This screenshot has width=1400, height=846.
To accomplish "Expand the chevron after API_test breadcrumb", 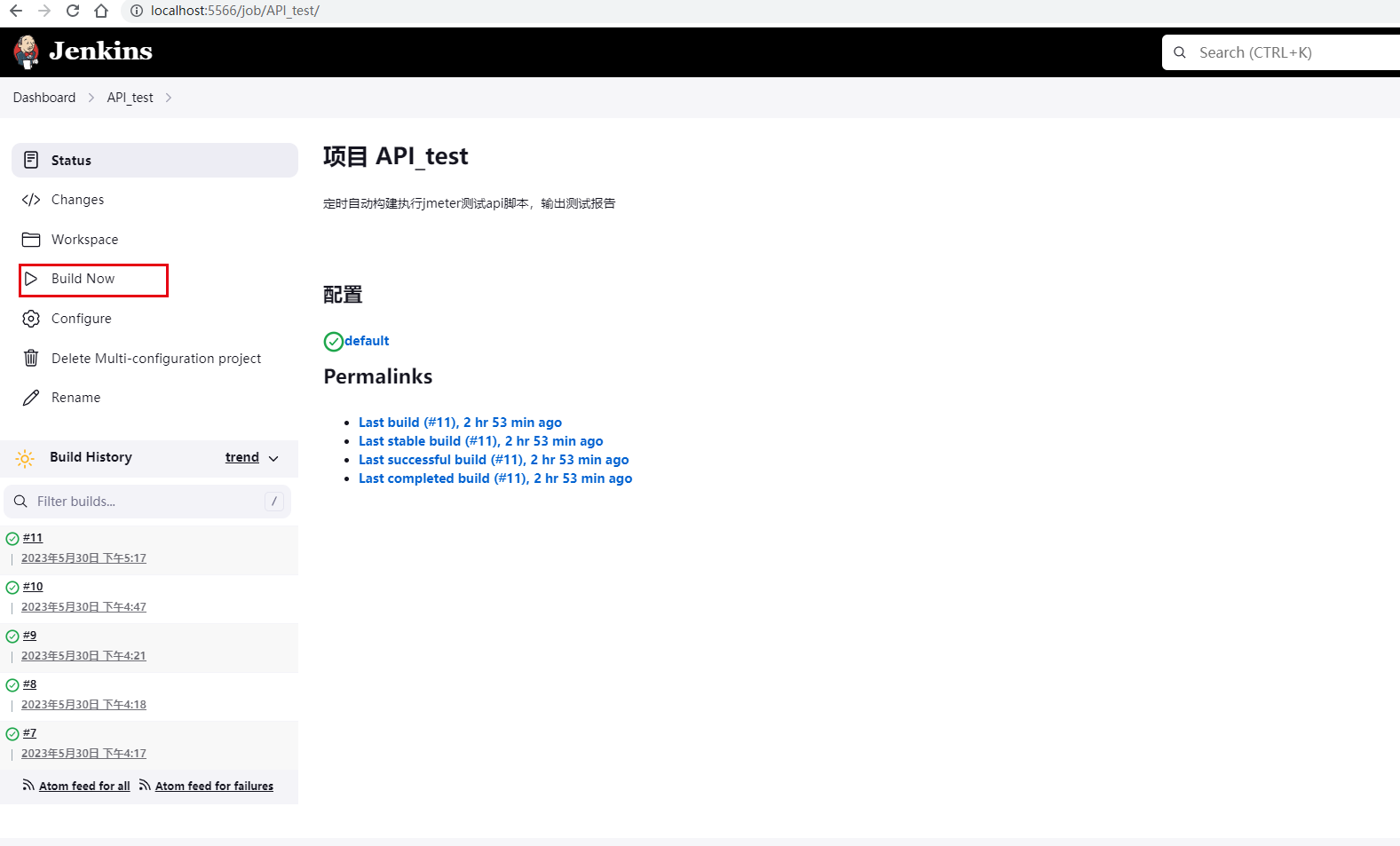I will [168, 98].
